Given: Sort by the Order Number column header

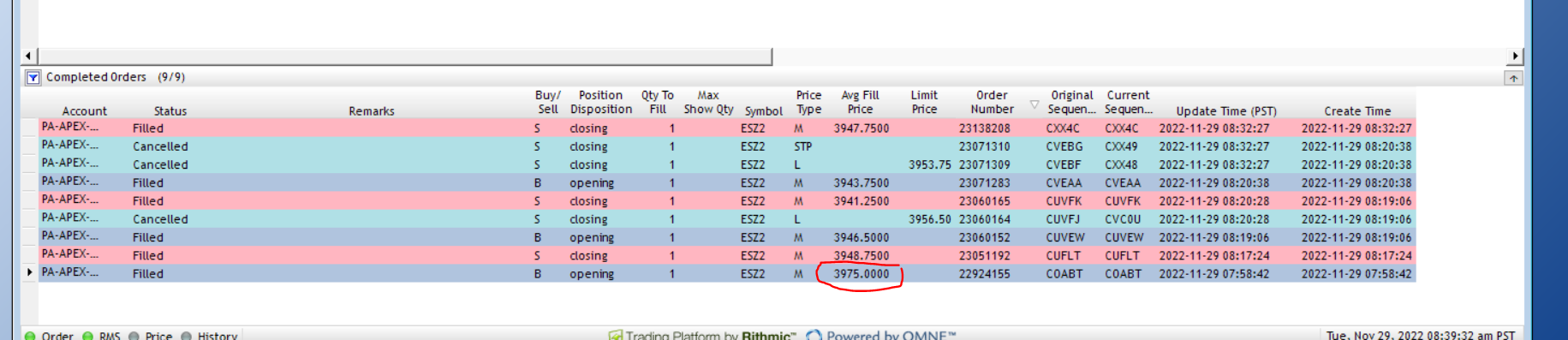Looking at the screenshot, I should pos(992,103).
